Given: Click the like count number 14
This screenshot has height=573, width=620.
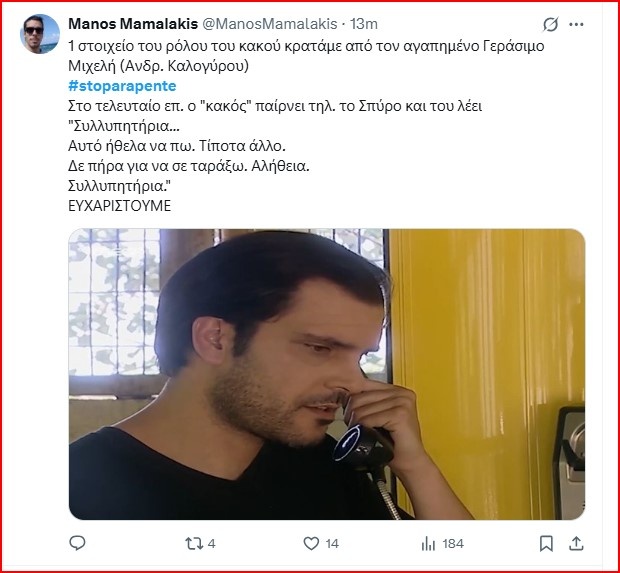Looking at the screenshot, I should click(x=332, y=544).
